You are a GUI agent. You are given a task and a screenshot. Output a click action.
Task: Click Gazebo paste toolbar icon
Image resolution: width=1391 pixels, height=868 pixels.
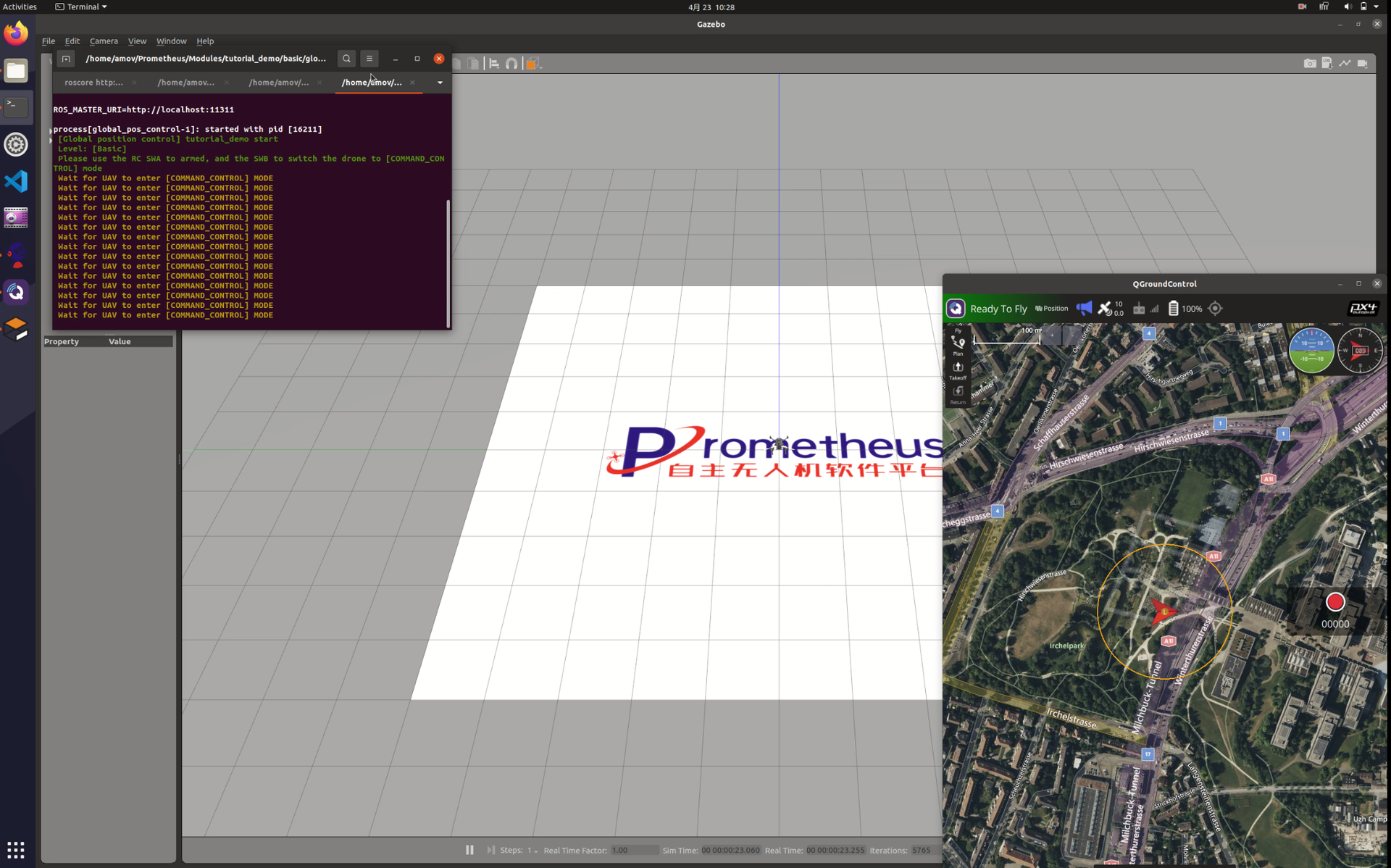[x=473, y=64]
